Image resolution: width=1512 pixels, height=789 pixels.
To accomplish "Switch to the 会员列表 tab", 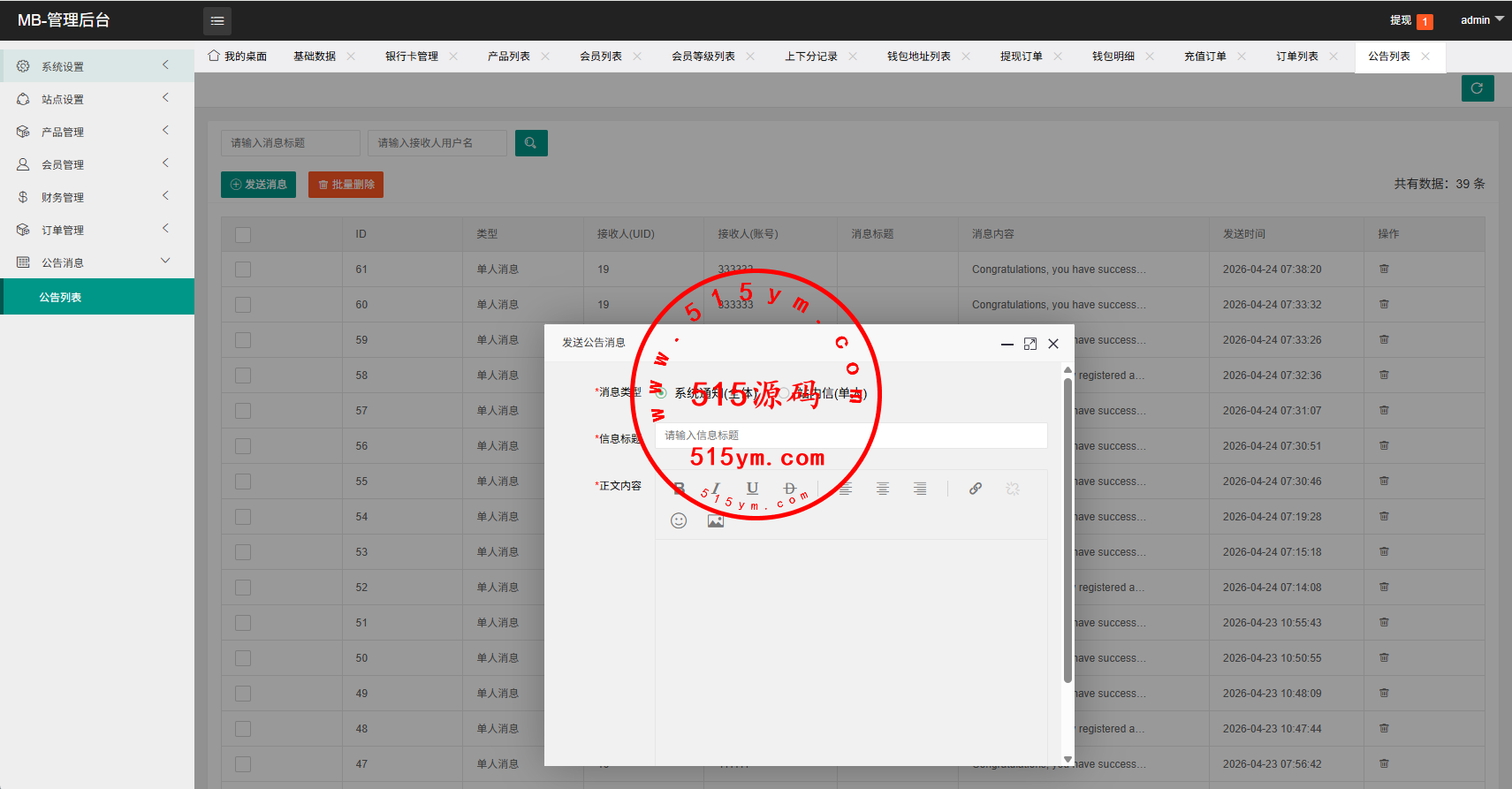I will (x=601, y=57).
